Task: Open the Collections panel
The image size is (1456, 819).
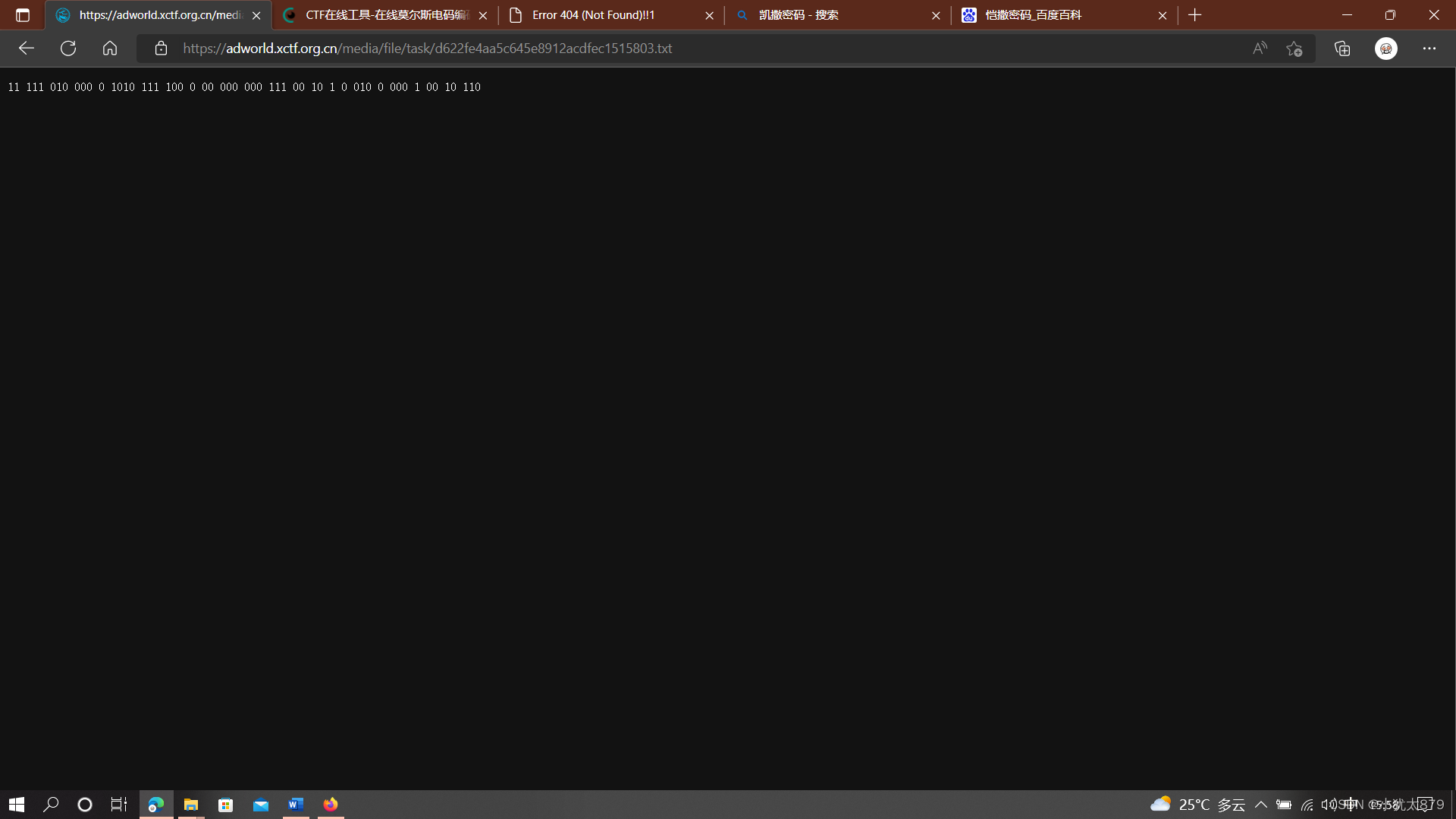Action: pyautogui.click(x=1342, y=49)
